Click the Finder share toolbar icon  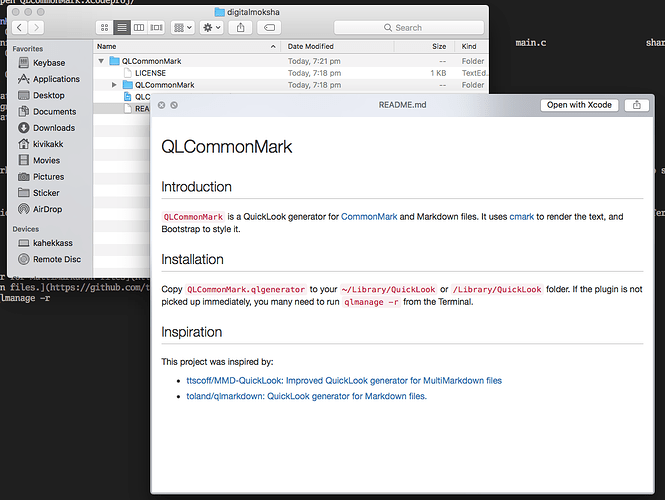(241, 28)
